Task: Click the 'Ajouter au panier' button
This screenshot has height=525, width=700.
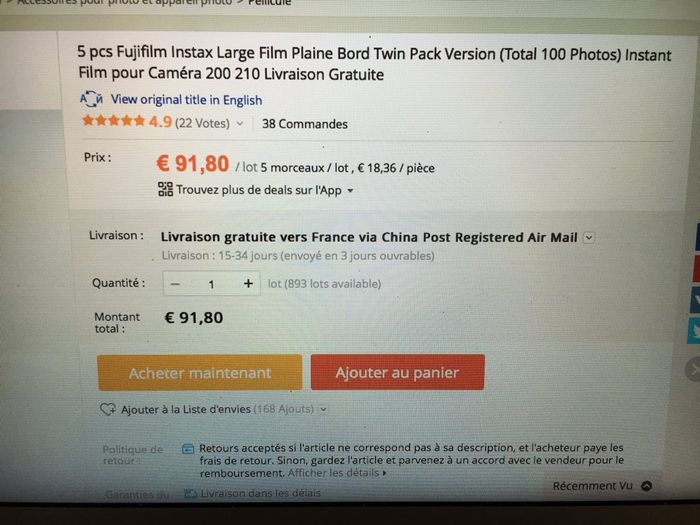Action: [397, 373]
